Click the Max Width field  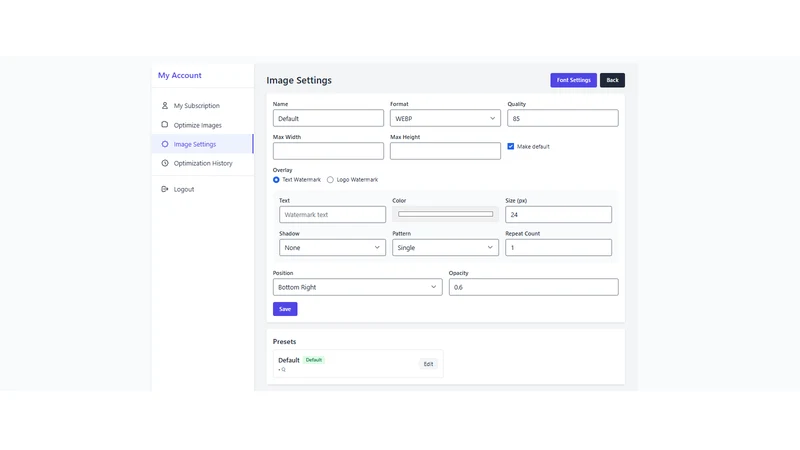pyautogui.click(x=328, y=151)
